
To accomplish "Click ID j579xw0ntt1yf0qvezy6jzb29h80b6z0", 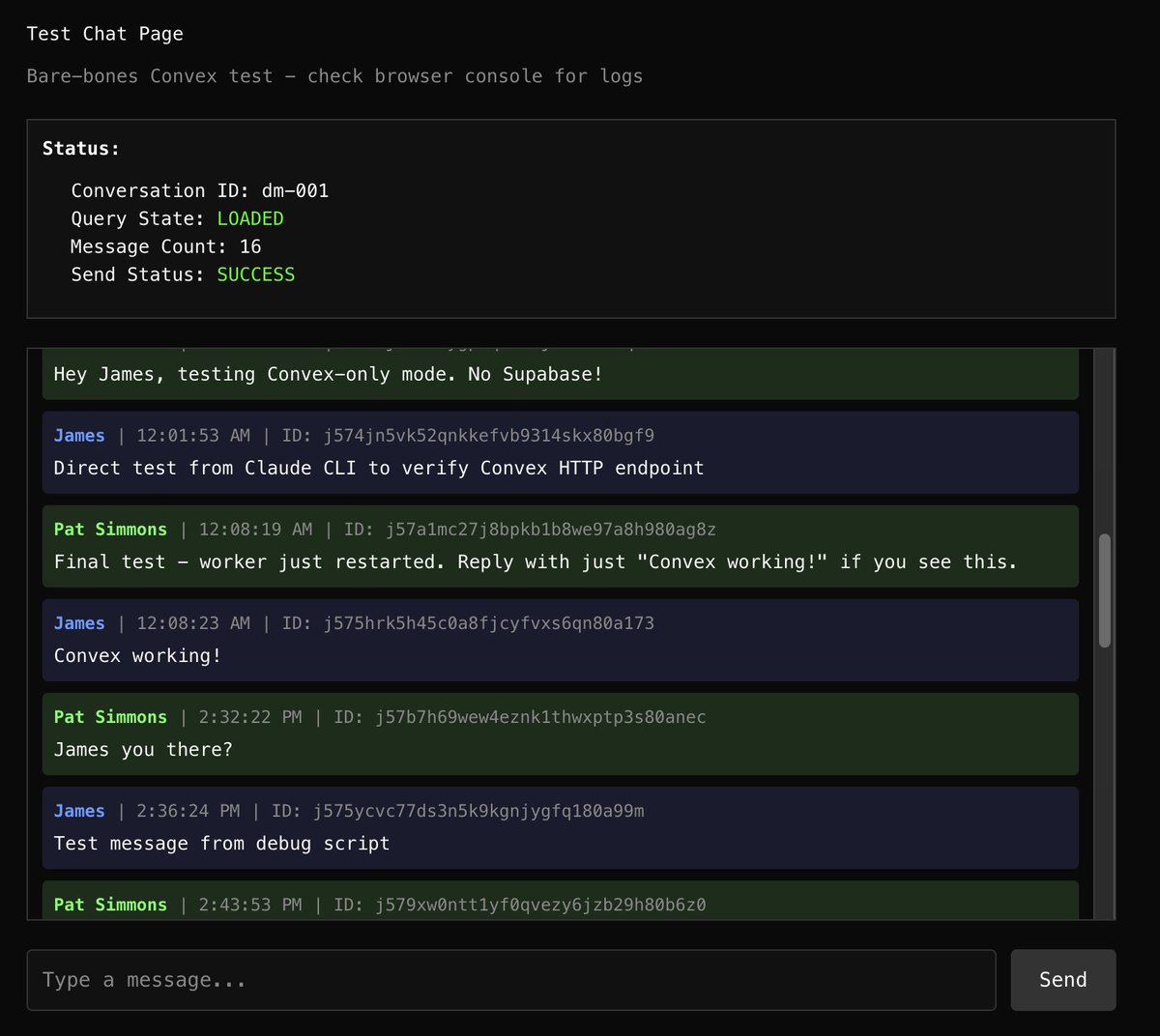I will [541, 905].
